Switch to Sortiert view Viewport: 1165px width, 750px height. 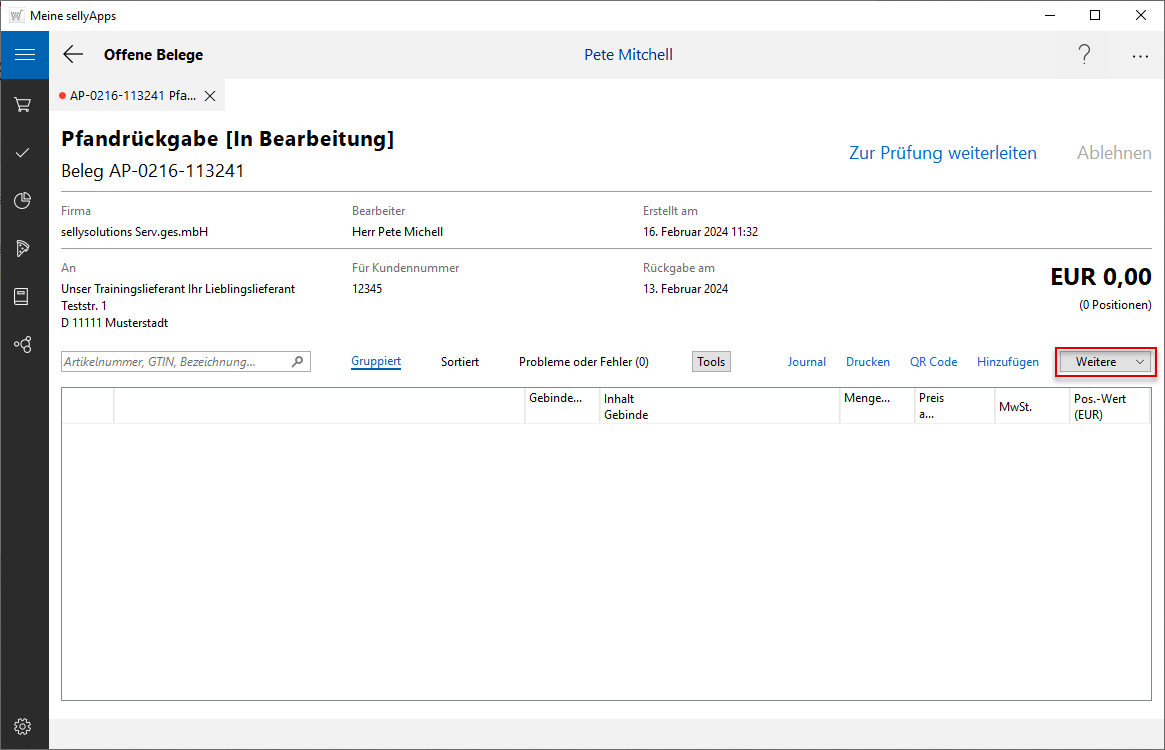pos(460,362)
